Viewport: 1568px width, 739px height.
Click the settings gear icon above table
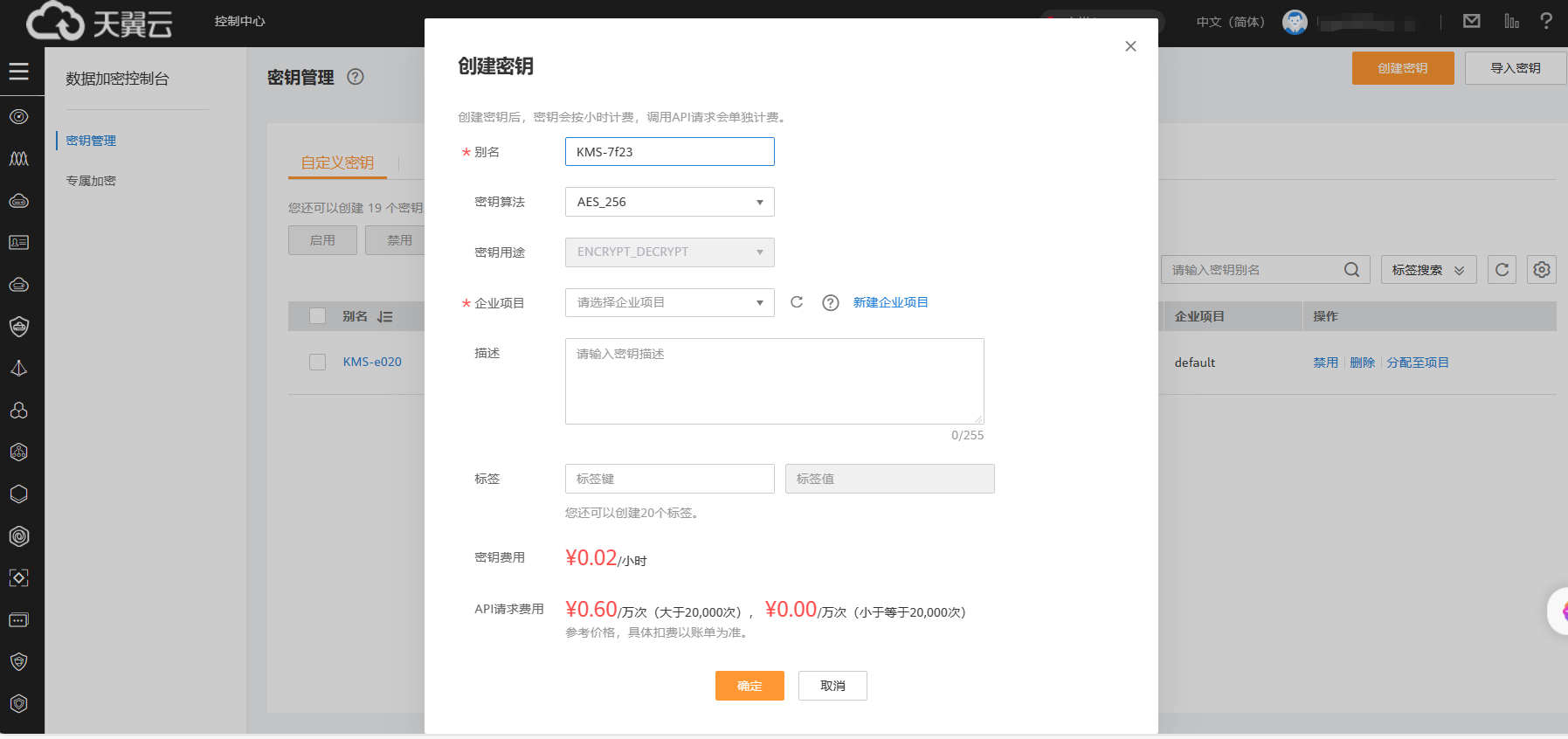(1542, 270)
